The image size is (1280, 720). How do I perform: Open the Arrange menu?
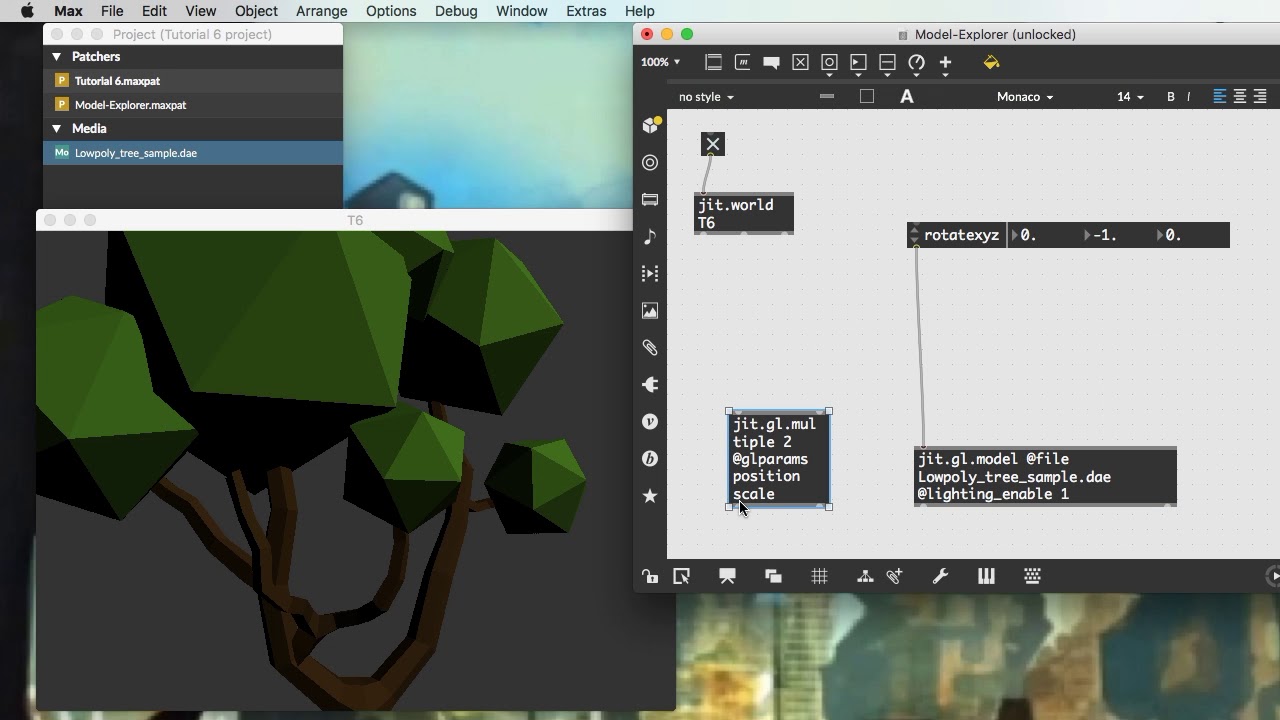[x=322, y=11]
